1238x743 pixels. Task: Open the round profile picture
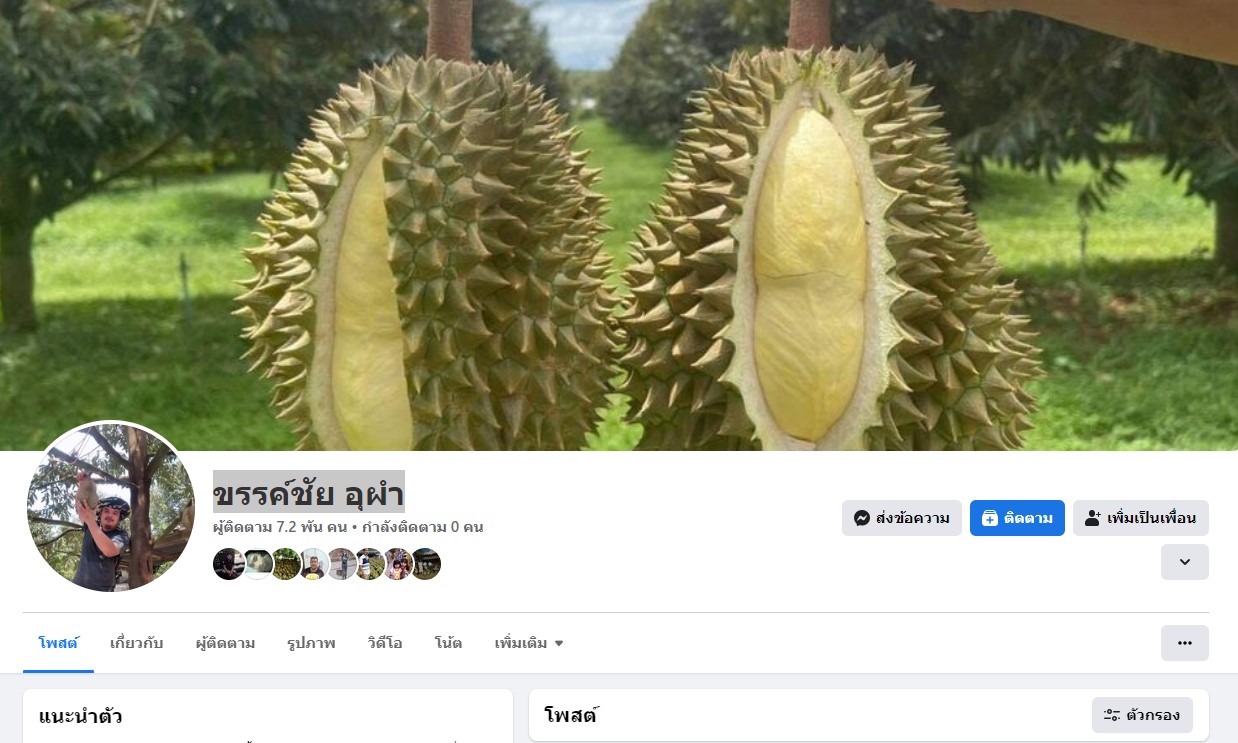(x=110, y=507)
